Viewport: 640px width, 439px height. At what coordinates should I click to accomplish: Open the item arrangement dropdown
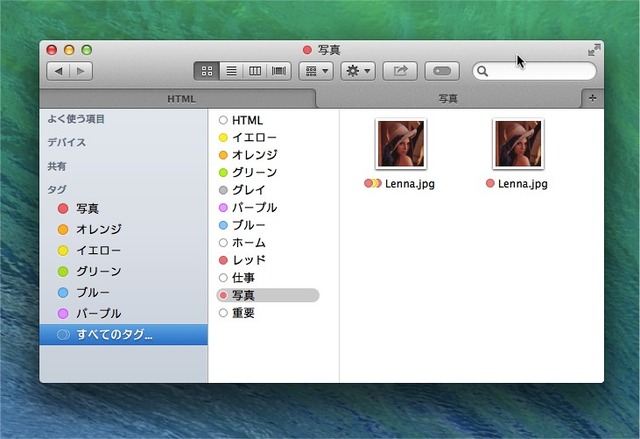coord(316,71)
